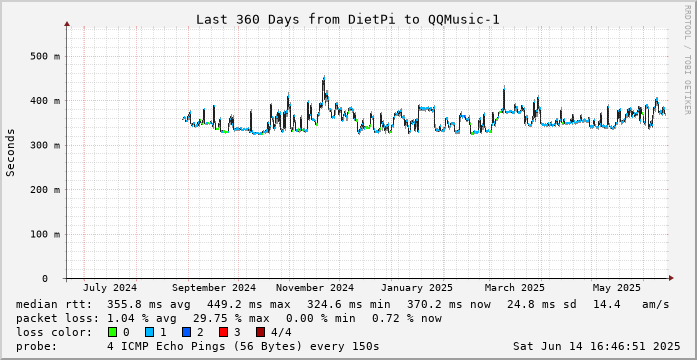Click the 'Seconds' vertical axis label
The image size is (697, 360).
[10, 152]
